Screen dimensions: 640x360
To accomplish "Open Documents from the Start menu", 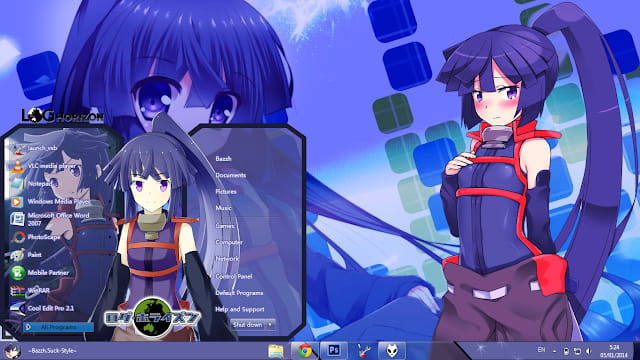I will [x=231, y=175].
